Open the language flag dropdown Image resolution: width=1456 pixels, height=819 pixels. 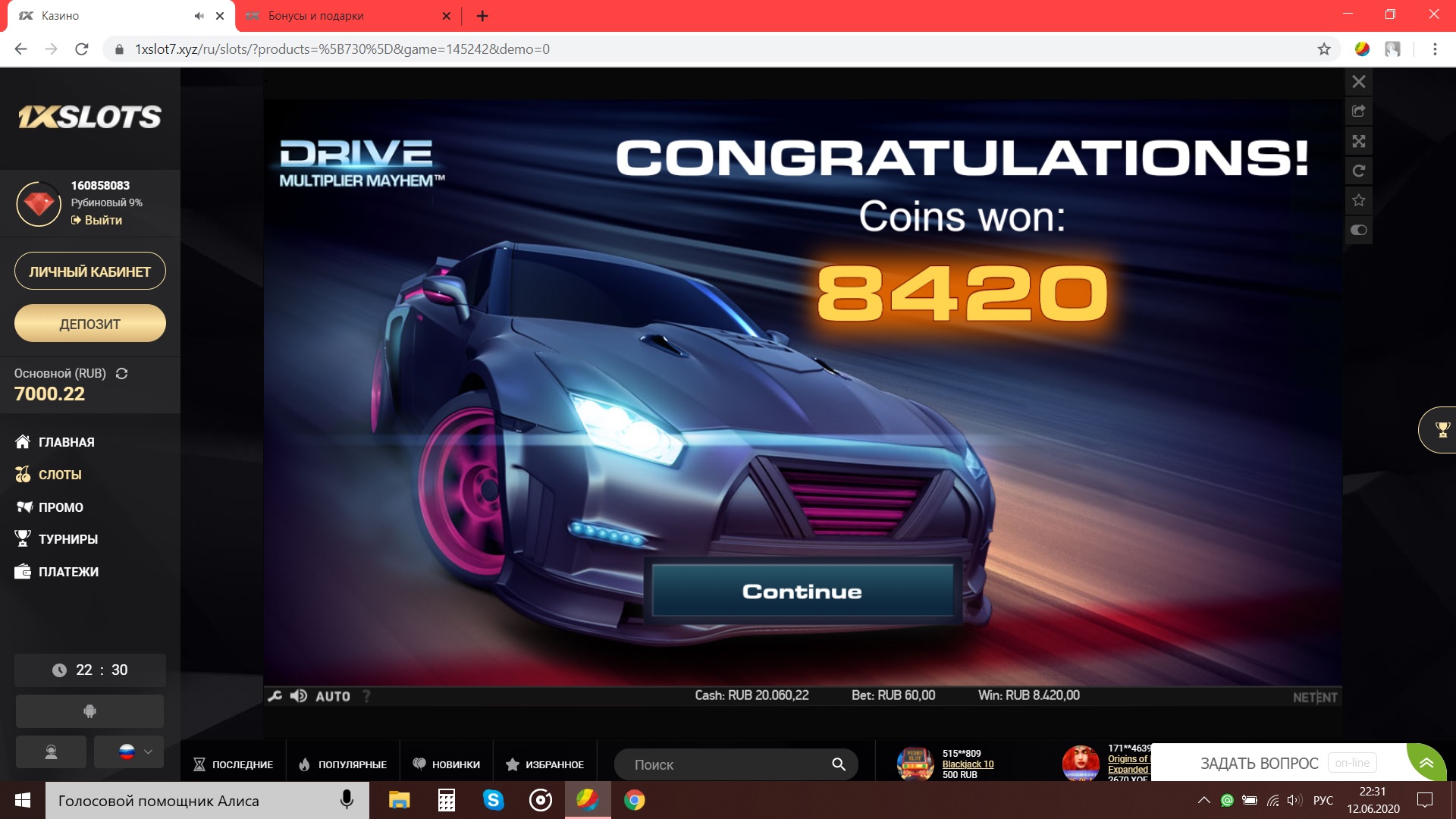point(129,752)
